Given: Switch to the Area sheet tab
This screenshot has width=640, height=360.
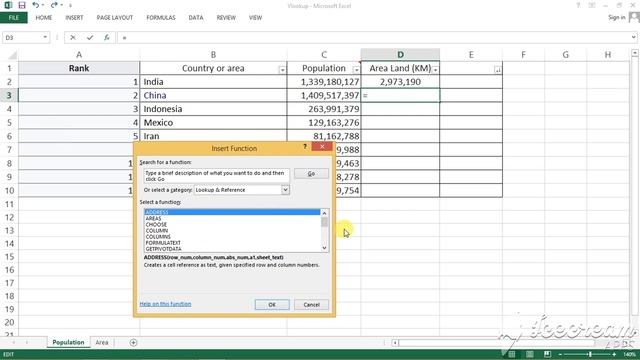Looking at the screenshot, I should tap(102, 342).
